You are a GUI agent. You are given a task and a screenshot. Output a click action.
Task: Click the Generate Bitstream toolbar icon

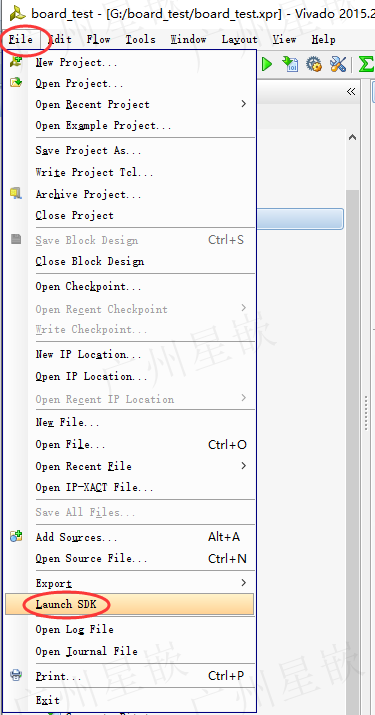pyautogui.click(x=290, y=64)
